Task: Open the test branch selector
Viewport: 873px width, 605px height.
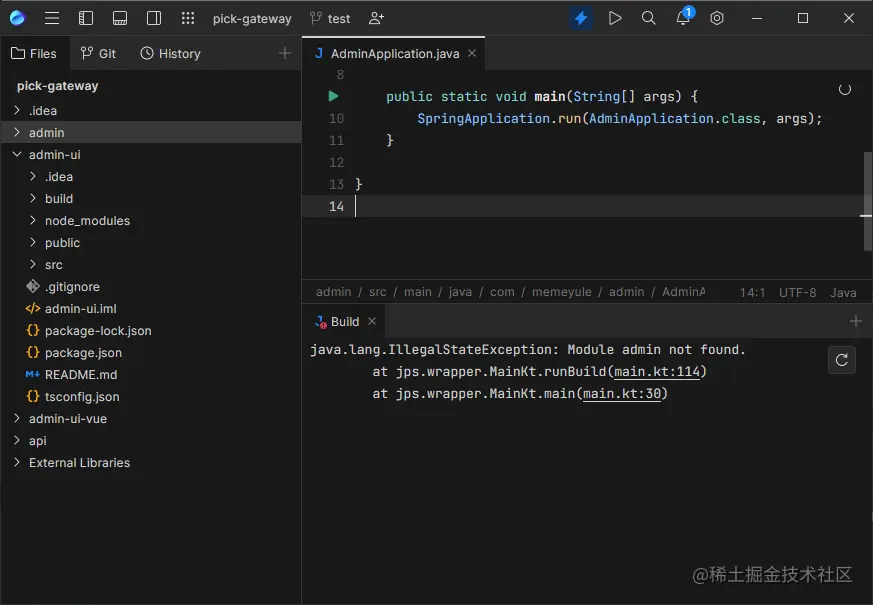Action: [330, 19]
